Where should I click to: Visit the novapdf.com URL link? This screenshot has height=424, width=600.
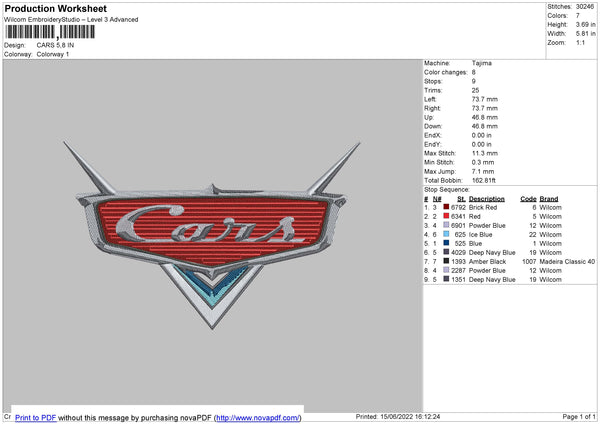(x=257, y=417)
